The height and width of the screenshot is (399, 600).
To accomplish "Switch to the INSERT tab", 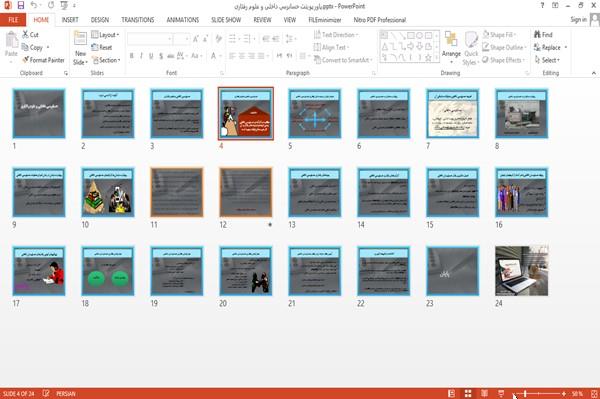I will (70, 20).
